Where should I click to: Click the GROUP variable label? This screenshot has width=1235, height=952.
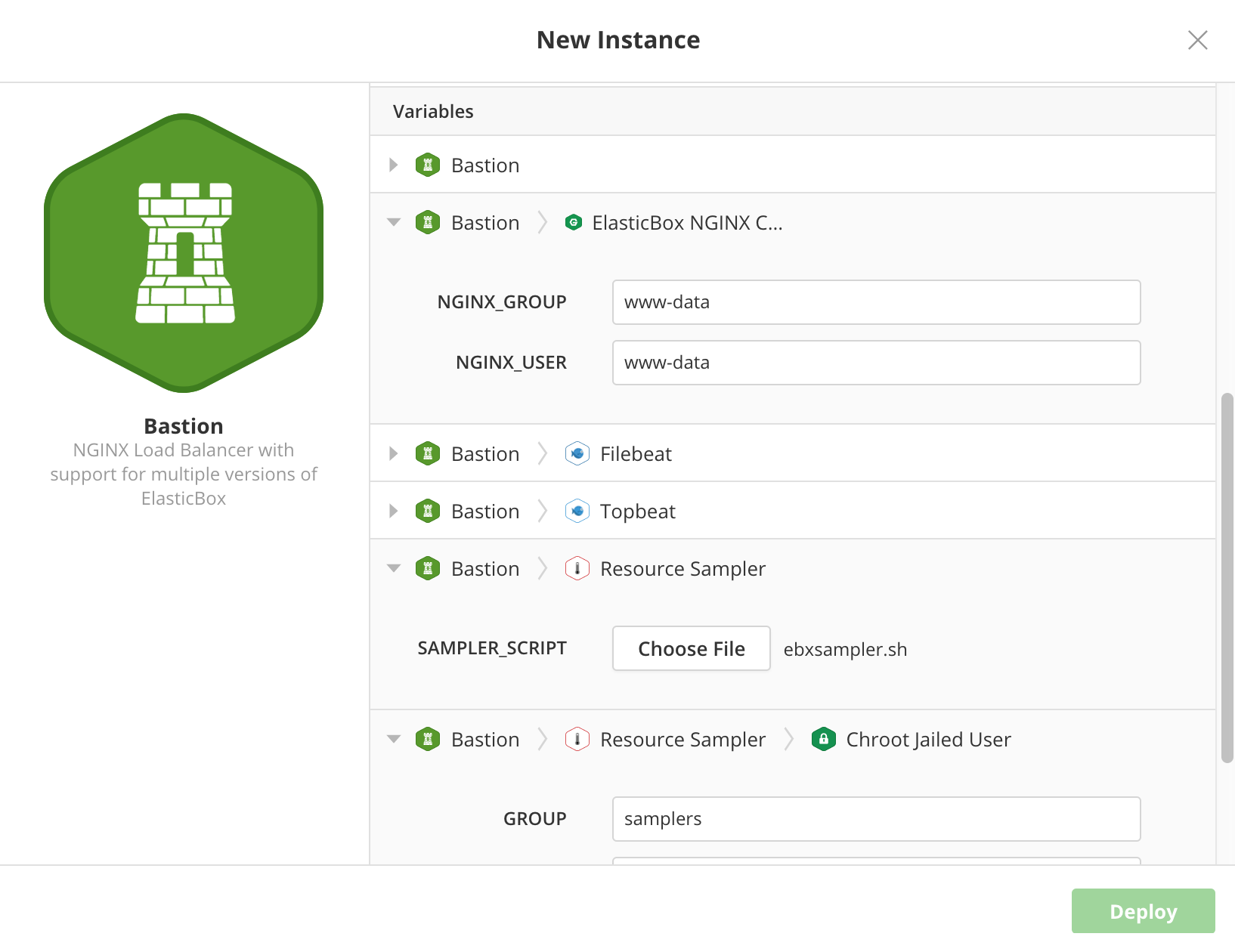(x=535, y=819)
